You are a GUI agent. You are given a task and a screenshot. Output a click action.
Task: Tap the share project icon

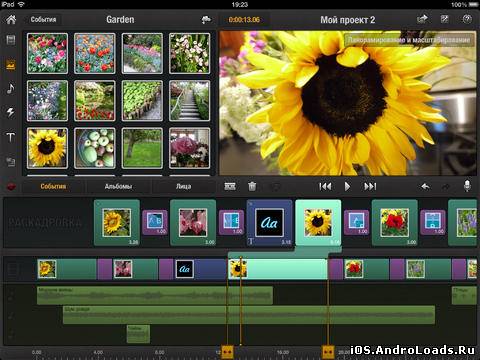pos(422,19)
